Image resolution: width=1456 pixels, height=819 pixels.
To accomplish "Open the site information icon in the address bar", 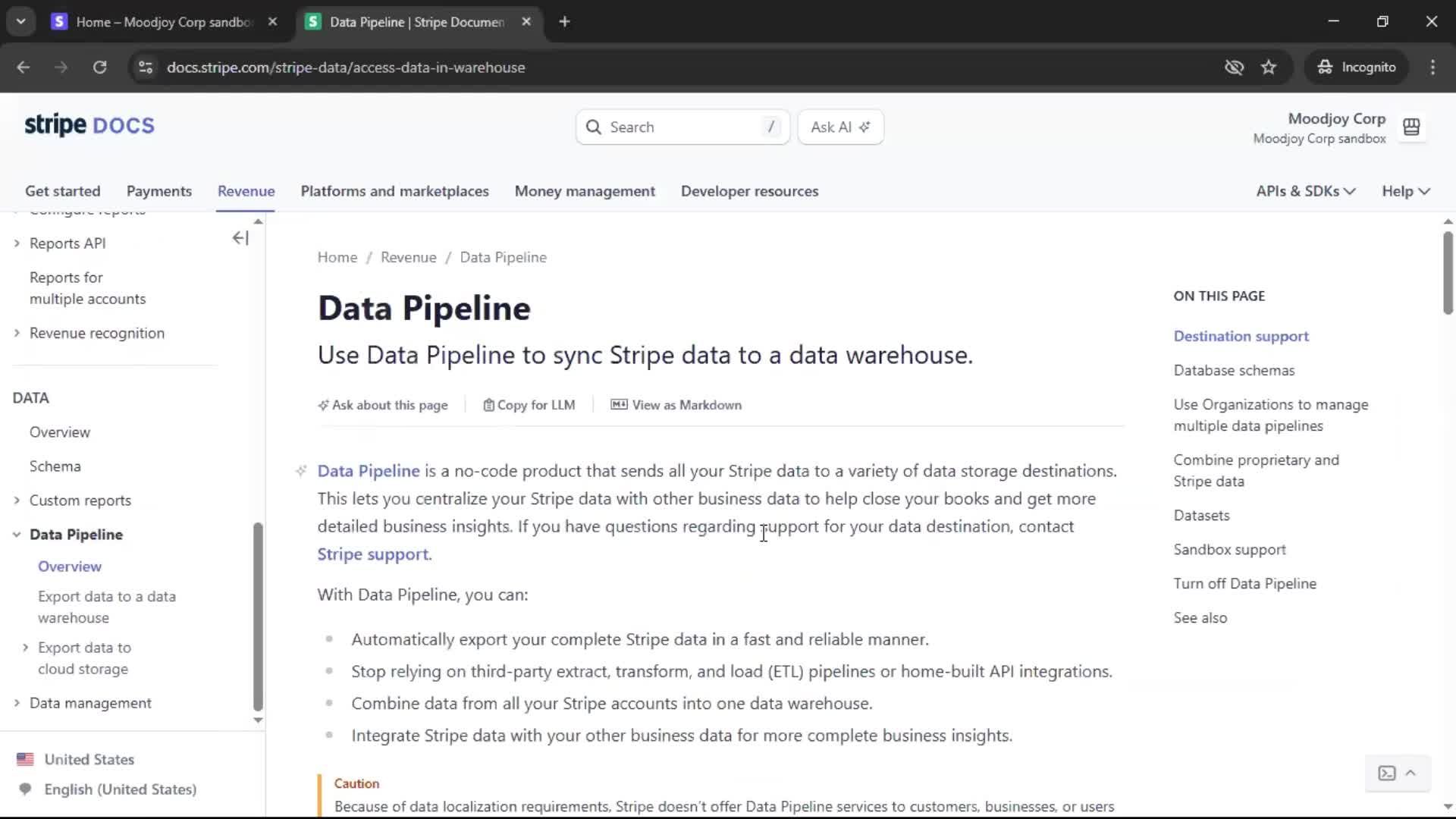I will click(146, 67).
